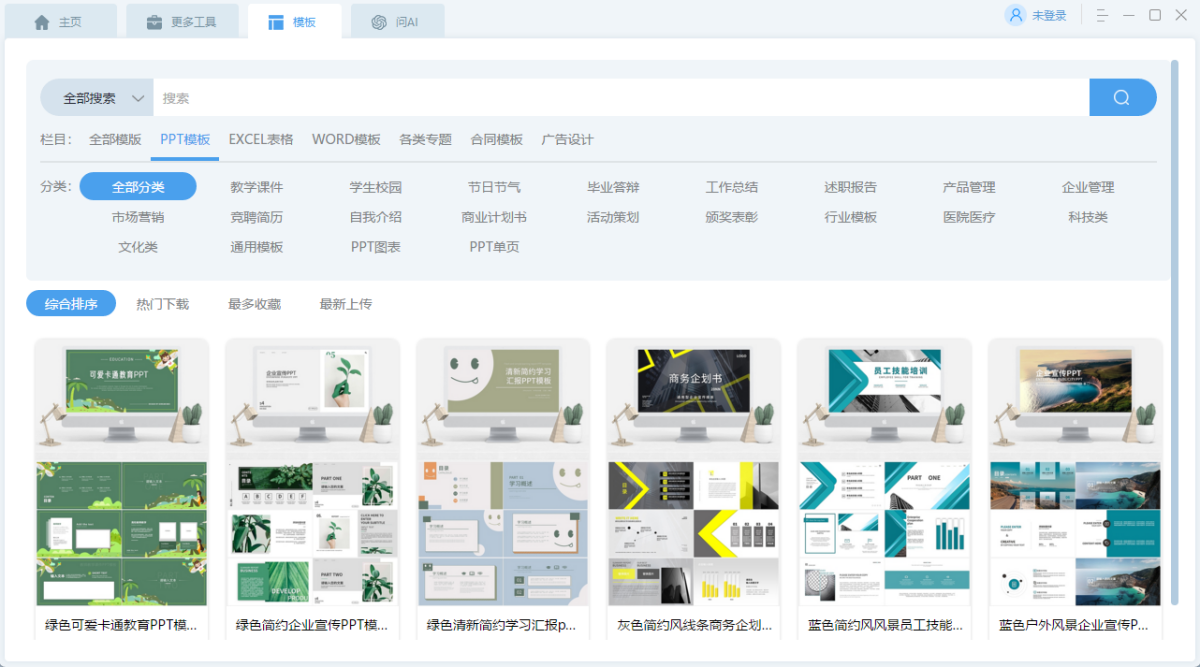Click the user avatar icon
Image resolution: width=1200 pixels, height=667 pixels.
1016,15
